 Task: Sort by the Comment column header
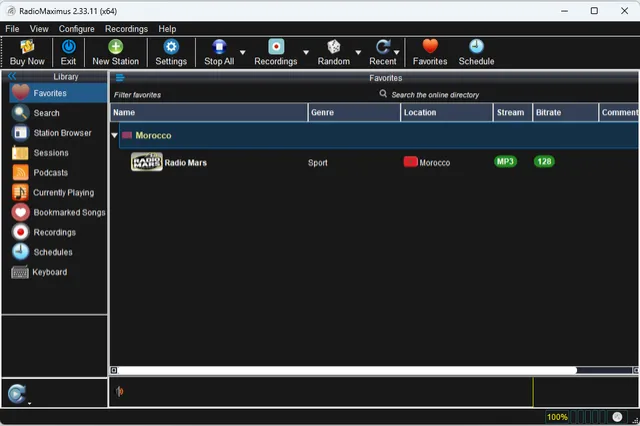coord(619,113)
